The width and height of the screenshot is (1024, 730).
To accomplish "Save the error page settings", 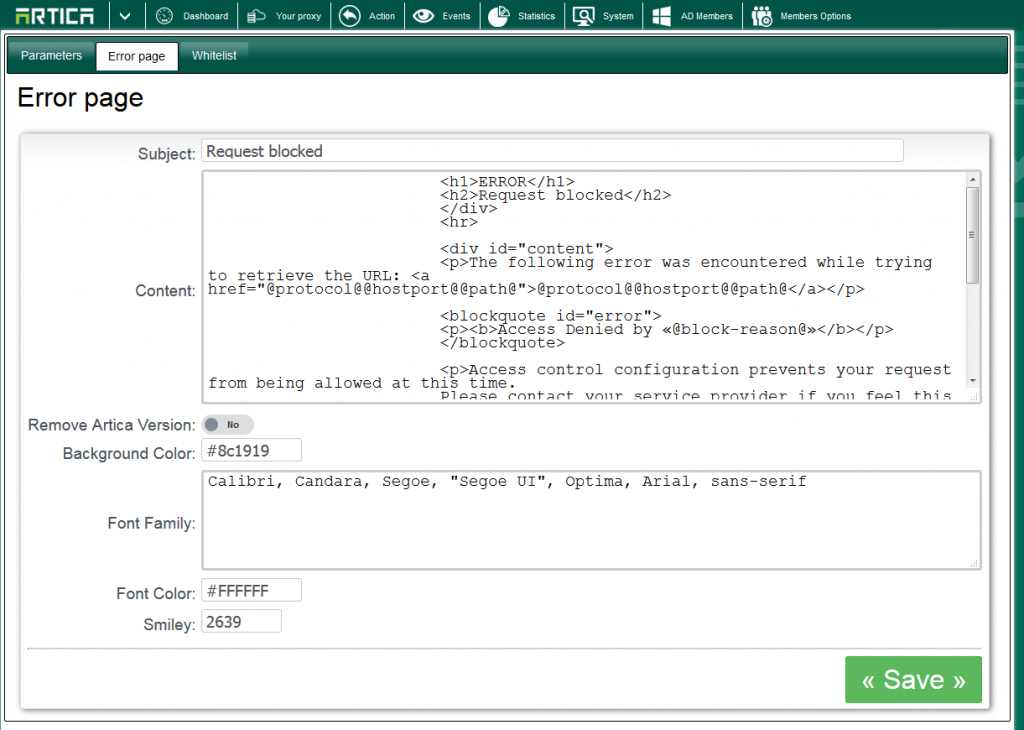I will pyautogui.click(x=913, y=680).
